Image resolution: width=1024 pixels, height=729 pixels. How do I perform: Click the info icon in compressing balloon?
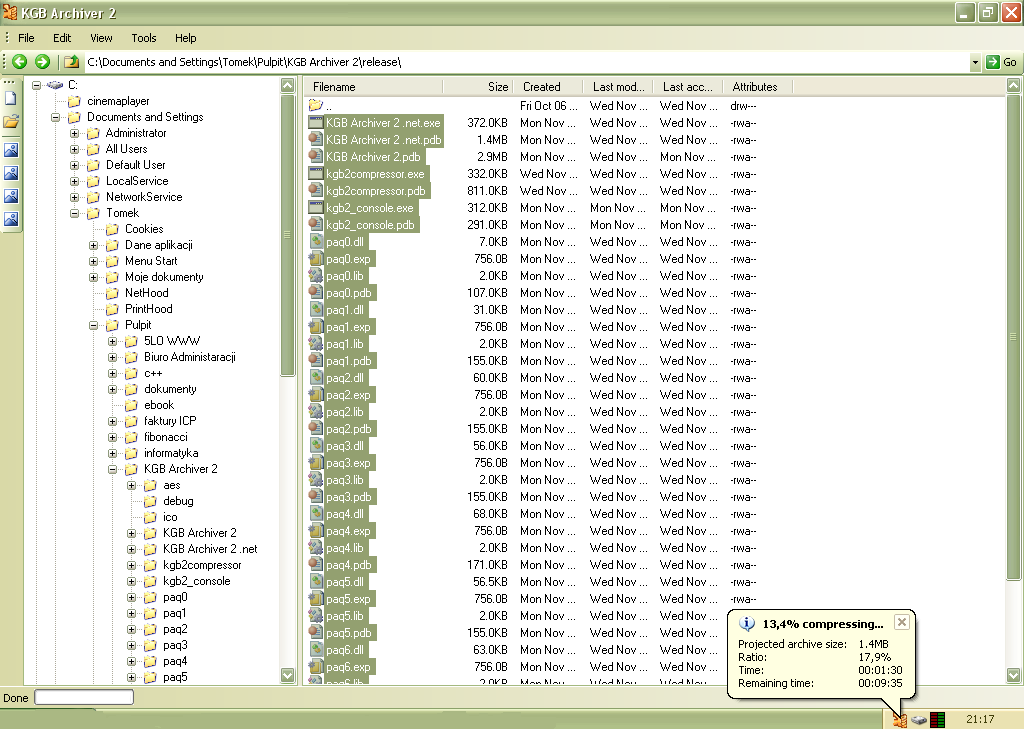point(746,624)
